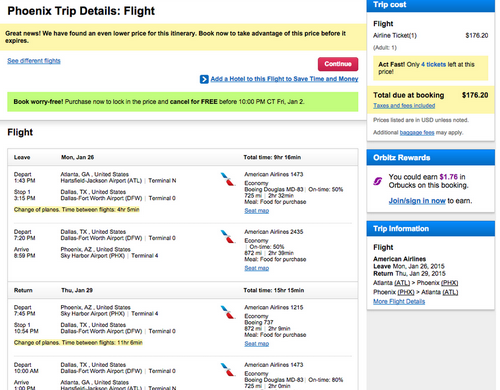Click the Trip cost panel header
The image size is (500, 390).
[x=431, y=5]
